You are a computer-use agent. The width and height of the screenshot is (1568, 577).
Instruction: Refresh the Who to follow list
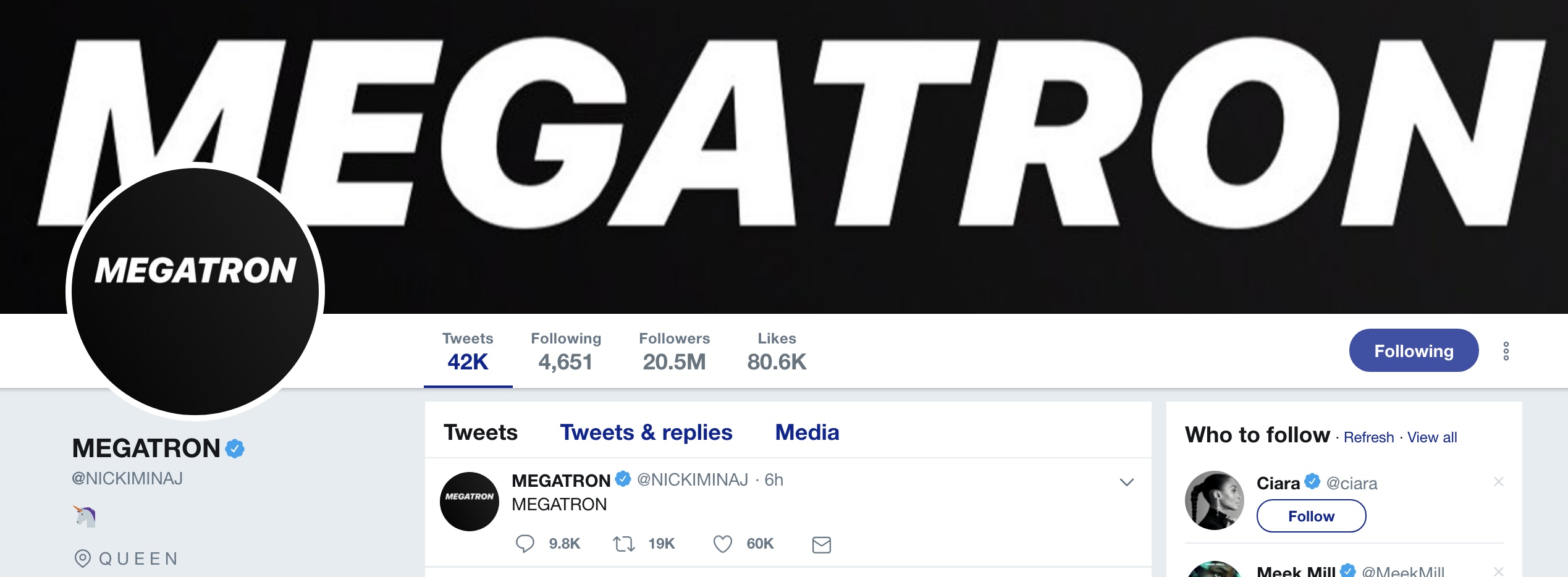tap(1368, 437)
